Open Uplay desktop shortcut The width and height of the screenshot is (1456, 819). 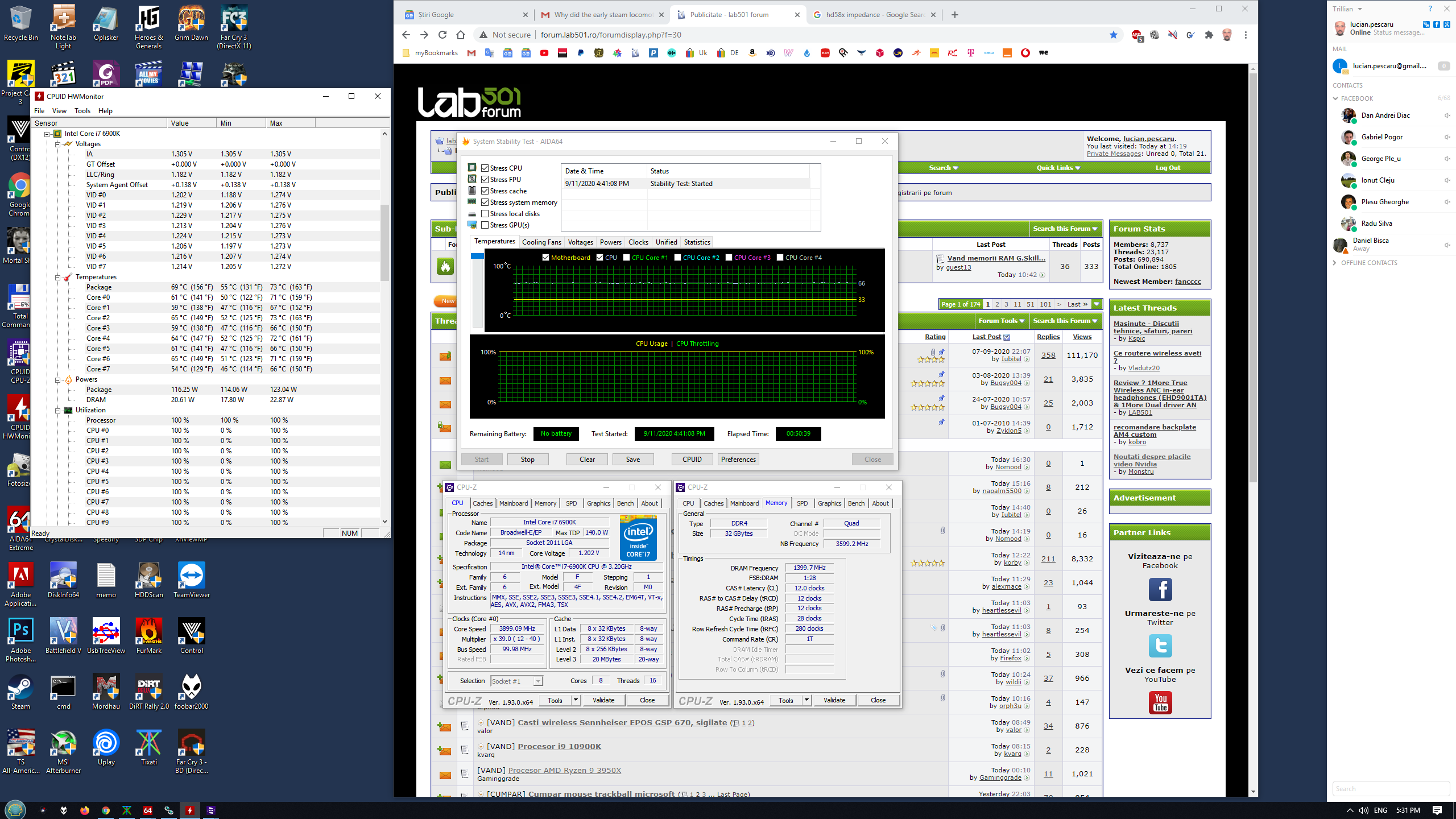coord(106,747)
